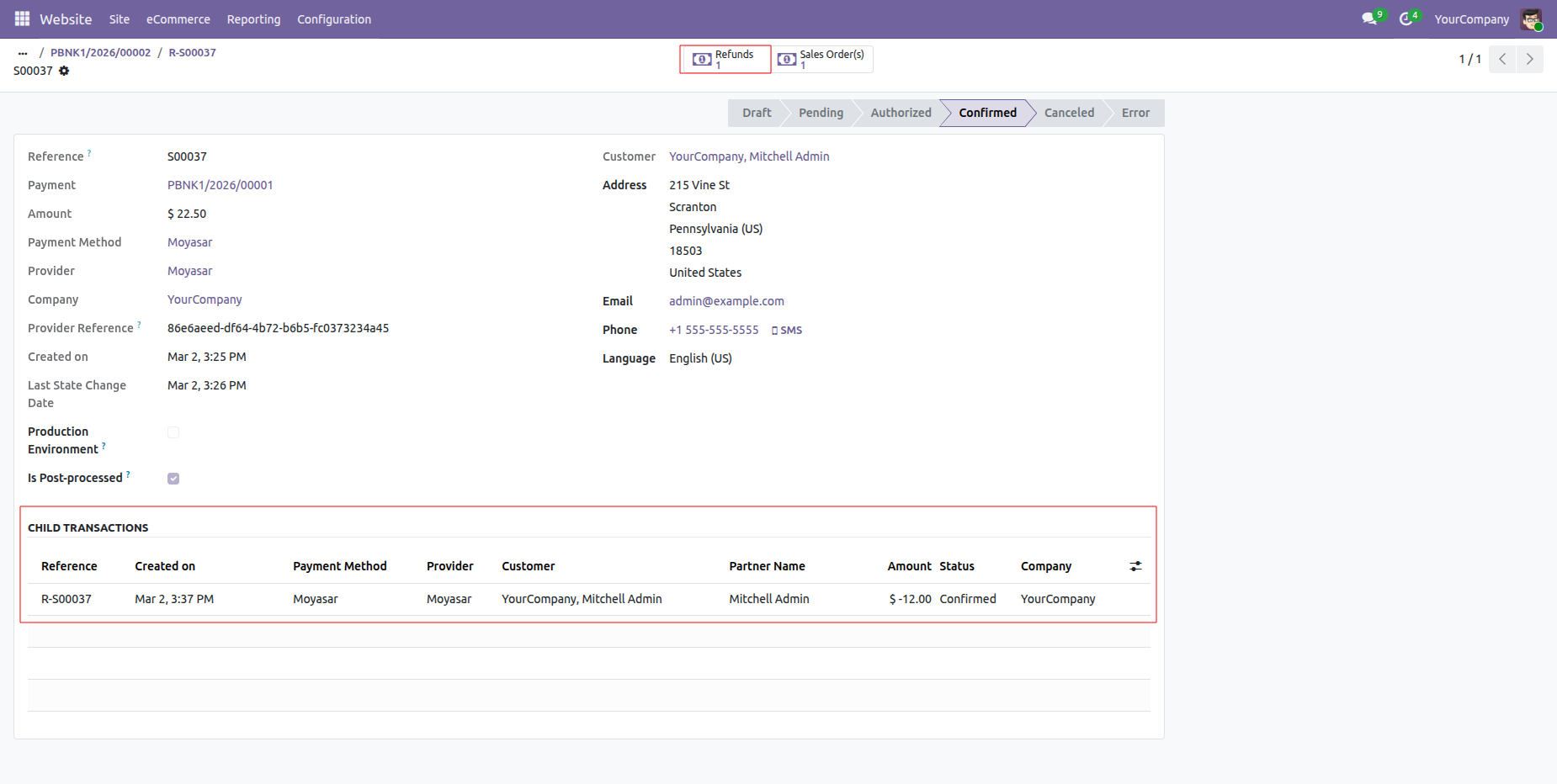1557x784 pixels.
Task: Toggle the Production Environment checkbox
Action: click(173, 432)
